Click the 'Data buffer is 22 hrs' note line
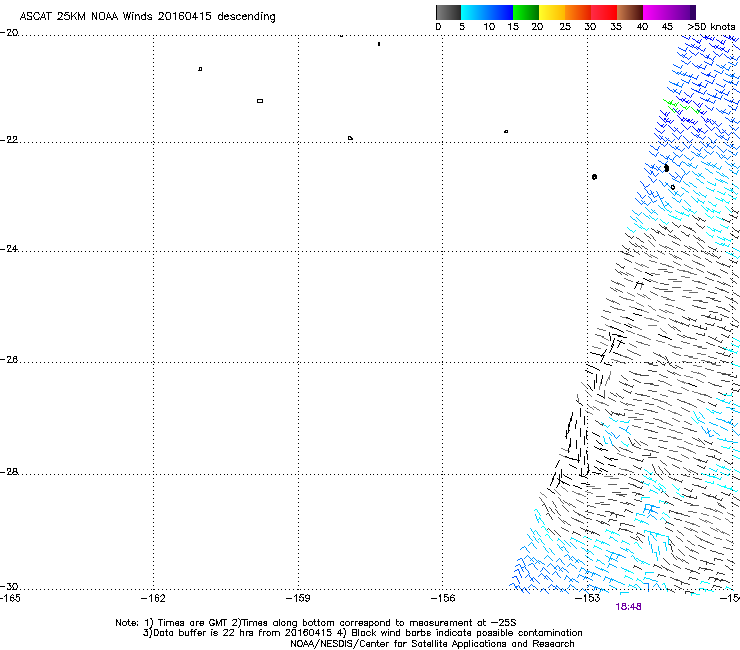 point(362,633)
